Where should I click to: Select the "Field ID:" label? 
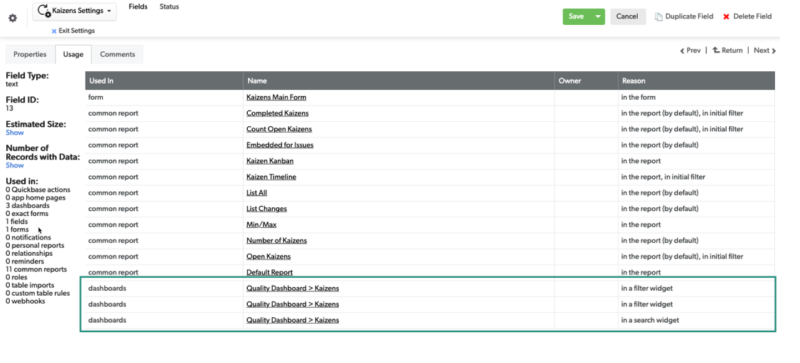(22, 100)
